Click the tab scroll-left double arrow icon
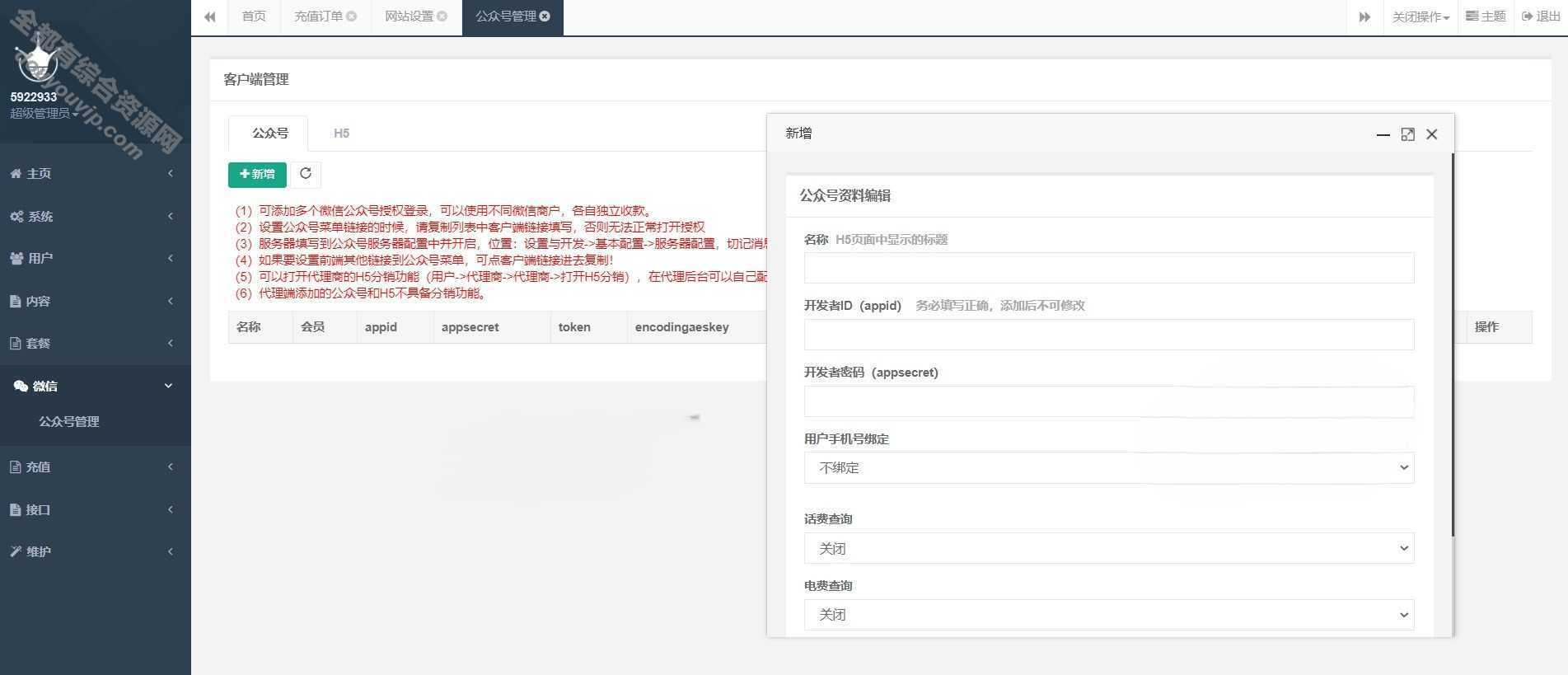Image resolution: width=1568 pixels, height=675 pixels. (210, 16)
